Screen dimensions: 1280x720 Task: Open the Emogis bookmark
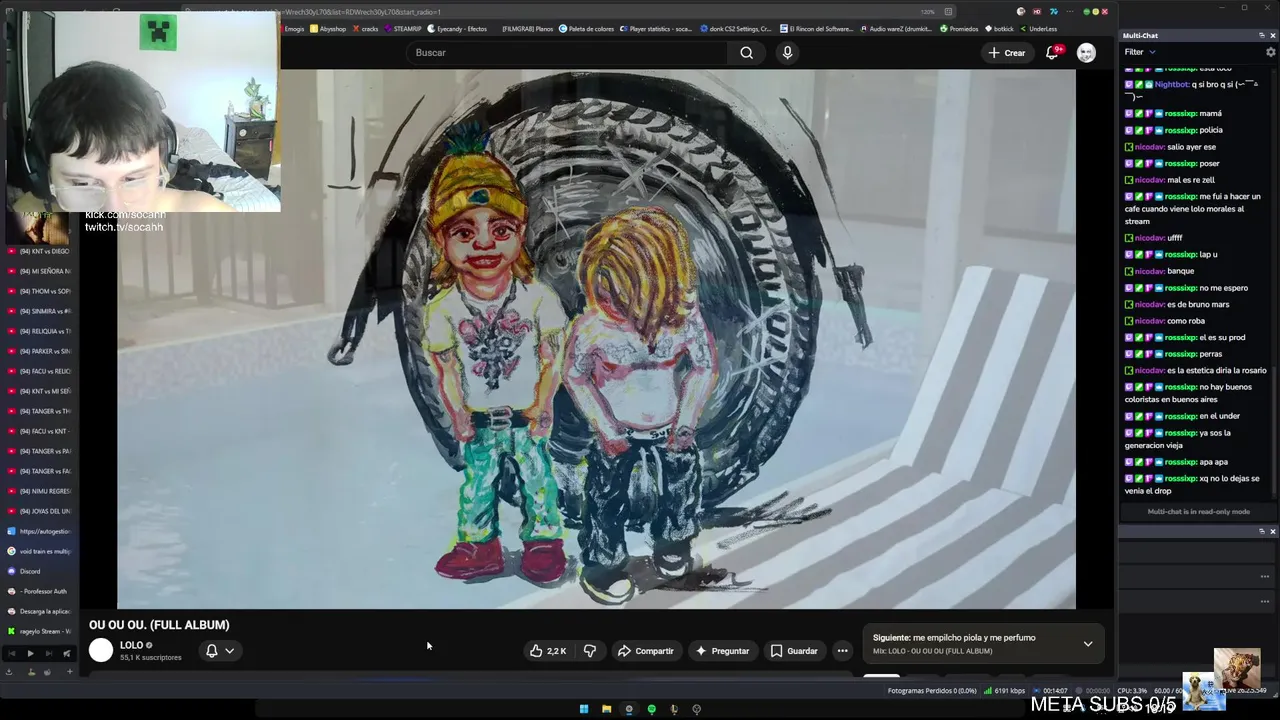(x=291, y=29)
